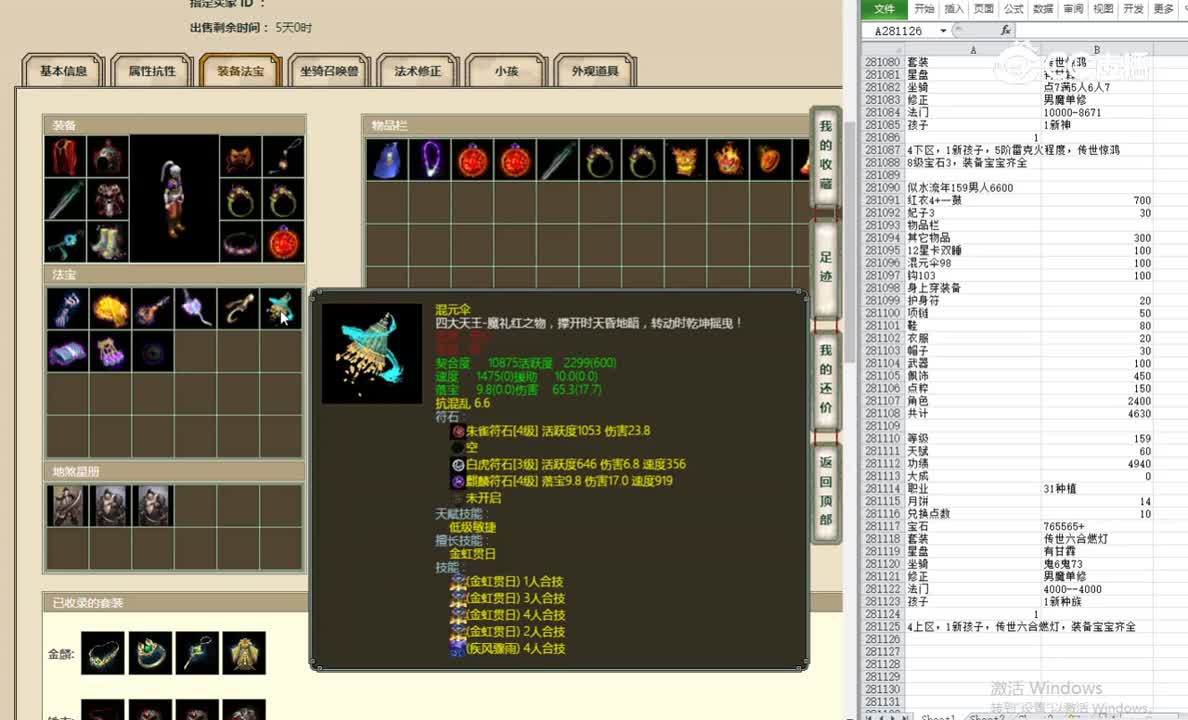Click the cell with value 4630
Image resolution: width=1188 pixels, height=720 pixels.
coord(1097,414)
